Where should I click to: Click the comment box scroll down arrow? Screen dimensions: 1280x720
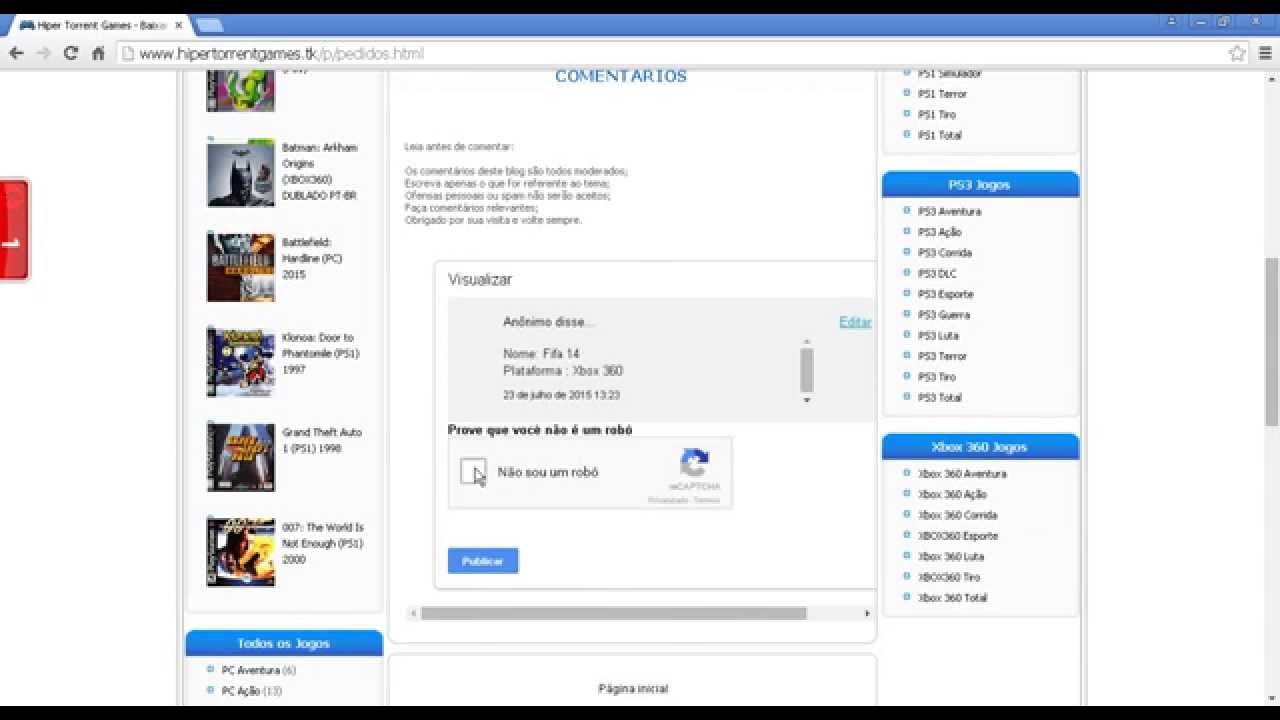[807, 400]
